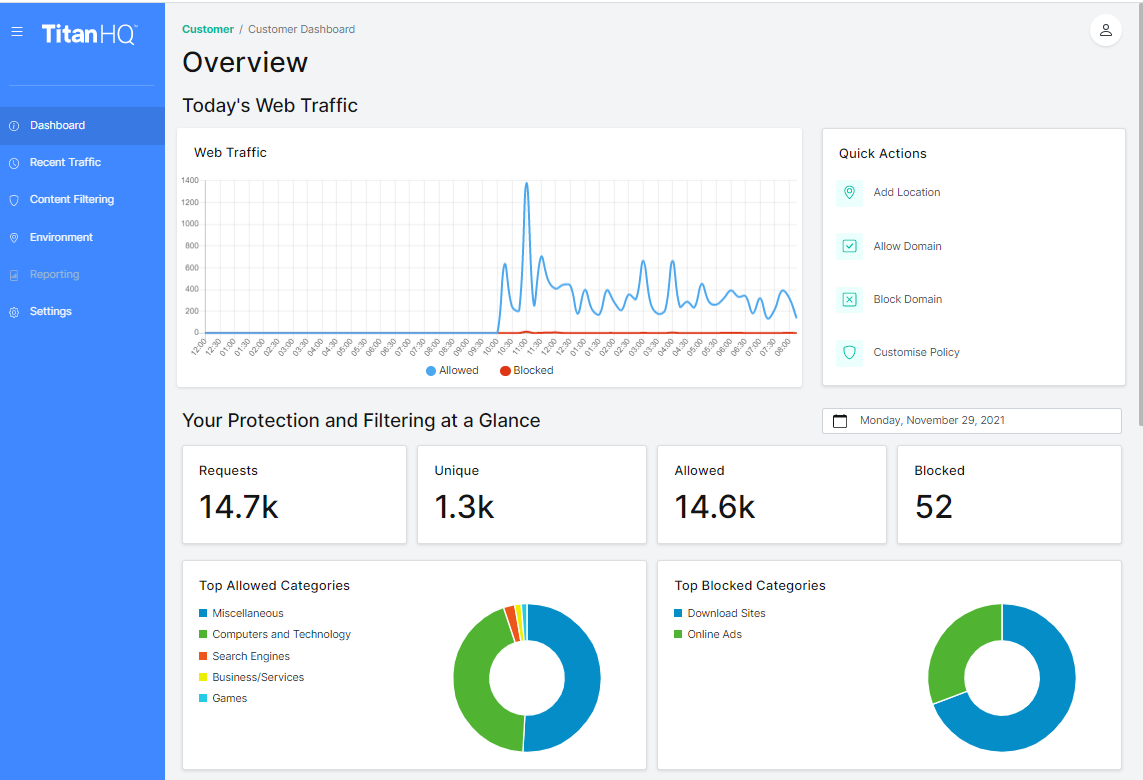Image resolution: width=1143 pixels, height=780 pixels.
Task: Click the Blocked count card showing 52
Action: 1008,495
